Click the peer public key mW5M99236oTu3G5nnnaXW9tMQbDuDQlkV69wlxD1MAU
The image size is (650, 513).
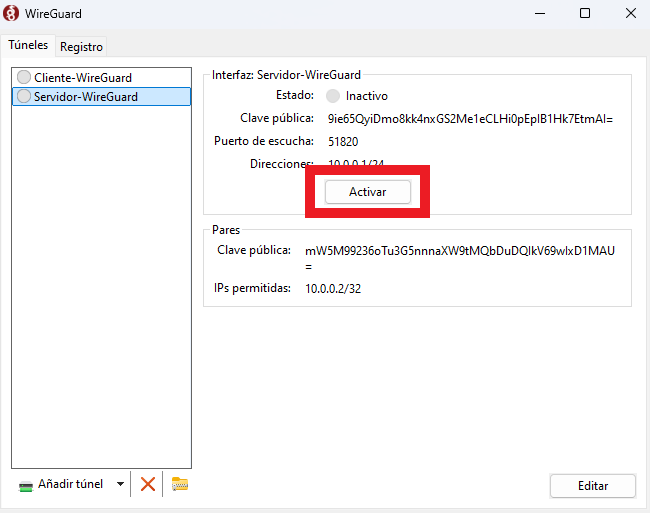pyautogui.click(x=460, y=251)
